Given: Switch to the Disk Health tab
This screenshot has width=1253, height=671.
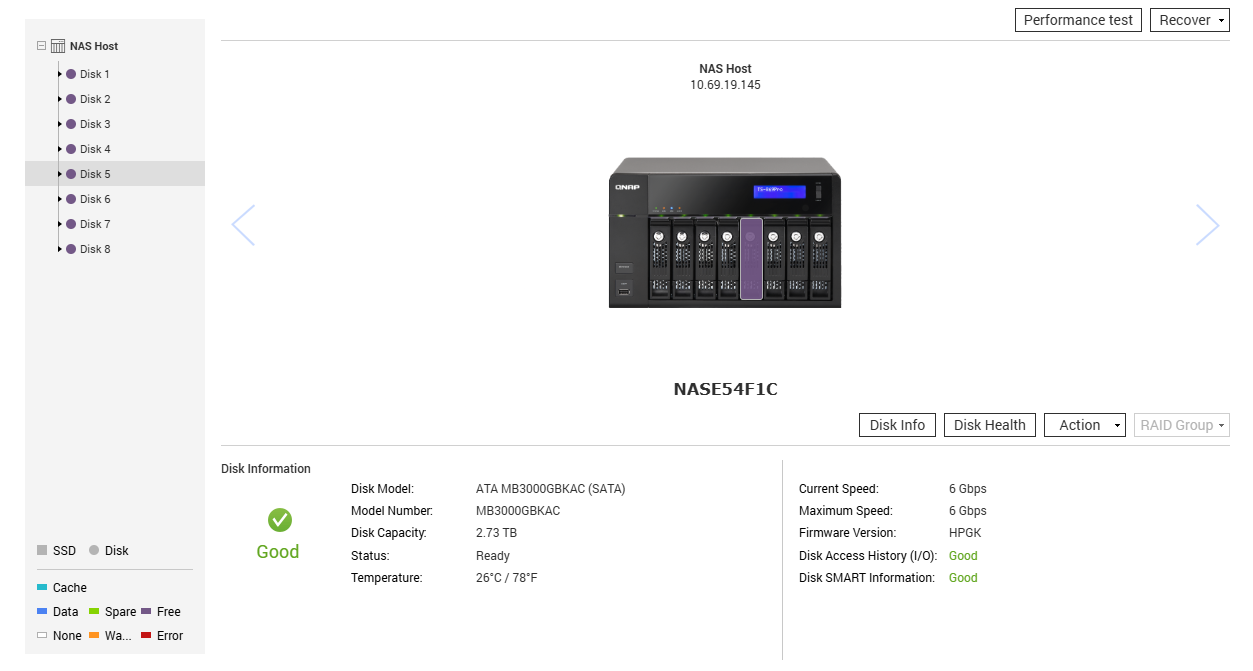Looking at the screenshot, I should click(989, 424).
